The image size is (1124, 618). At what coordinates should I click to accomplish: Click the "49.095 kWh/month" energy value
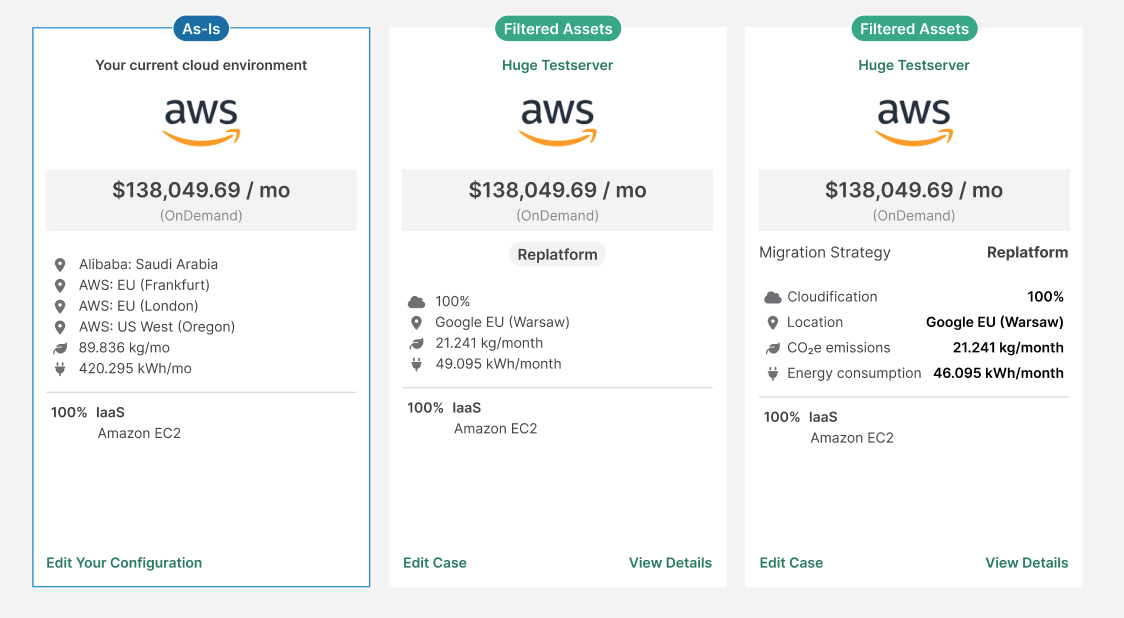tap(498, 364)
